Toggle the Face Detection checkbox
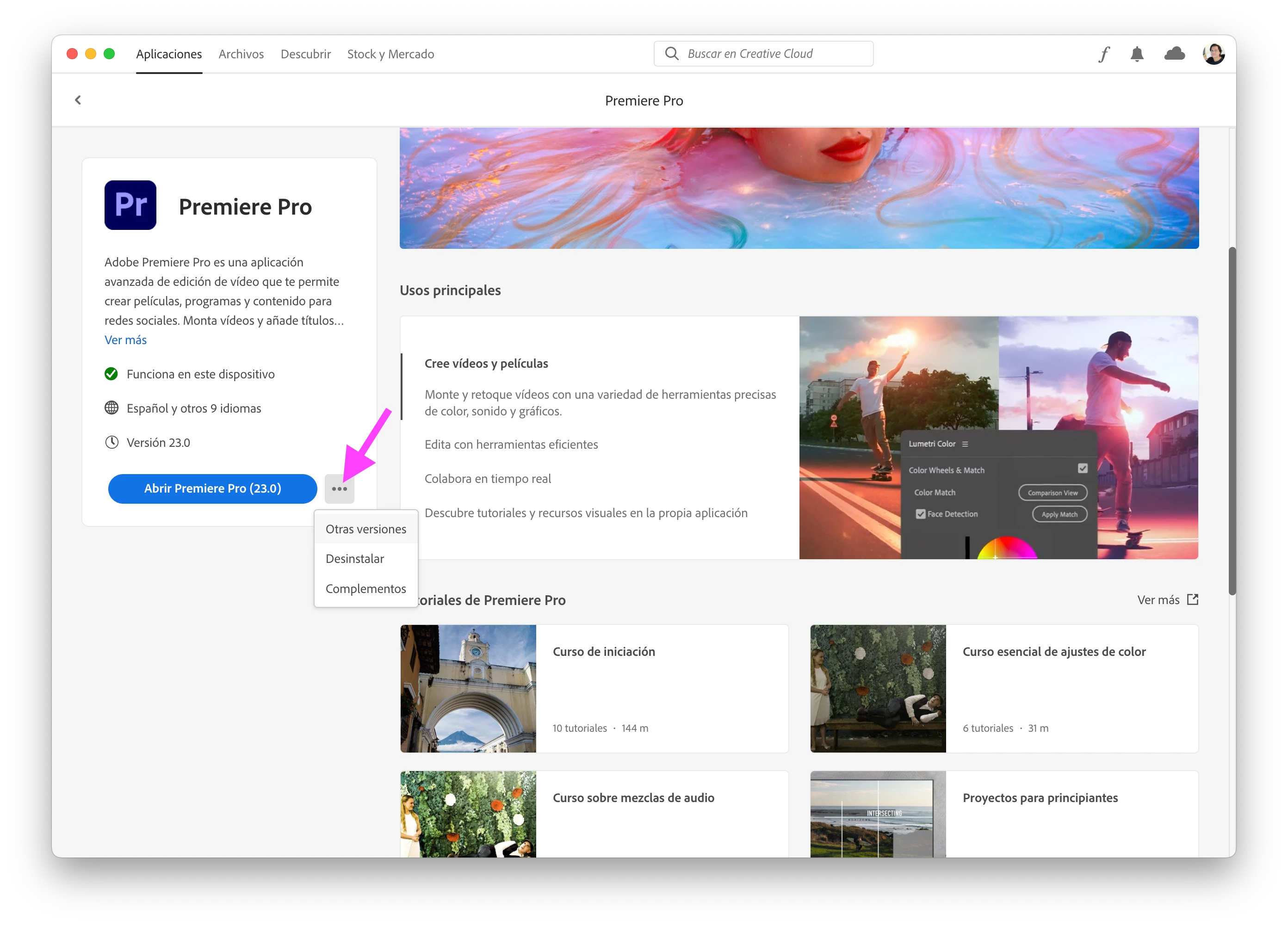Image resolution: width=1288 pixels, height=926 pixels. (921, 514)
